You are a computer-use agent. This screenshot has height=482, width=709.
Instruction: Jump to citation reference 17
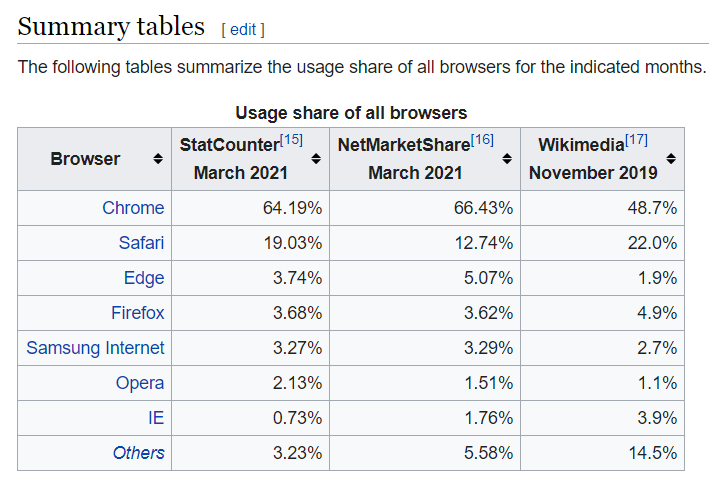636,139
